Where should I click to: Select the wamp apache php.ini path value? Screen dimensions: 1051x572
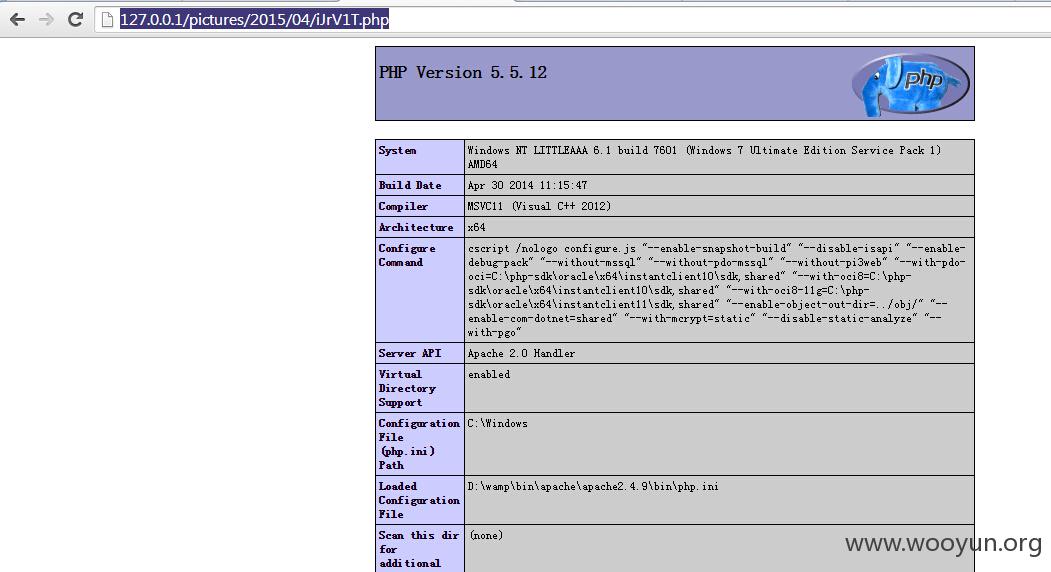593,486
